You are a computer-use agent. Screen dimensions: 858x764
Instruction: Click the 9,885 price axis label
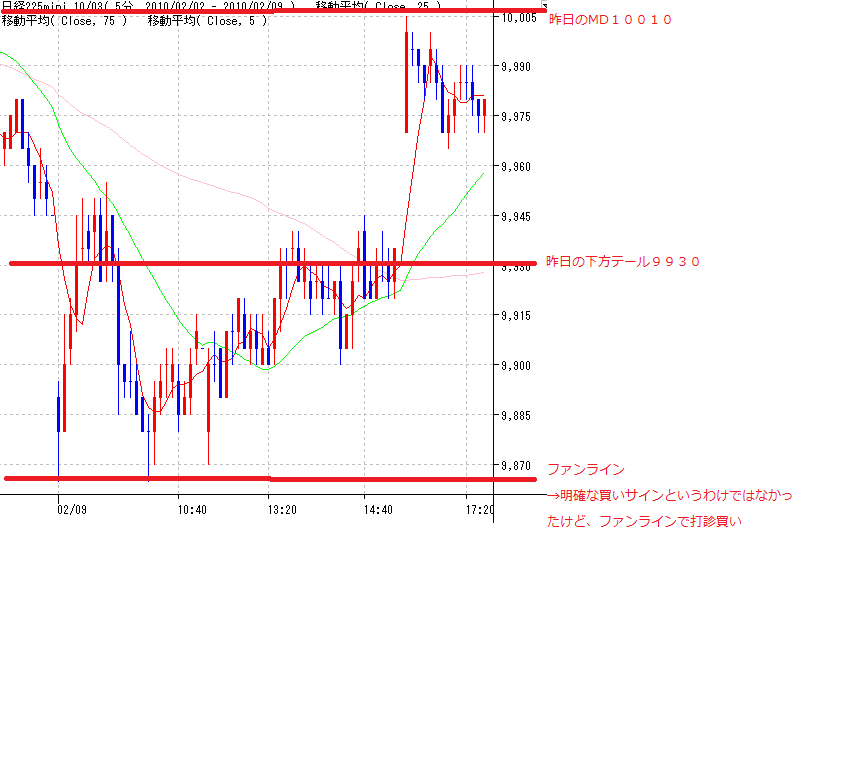519,416
